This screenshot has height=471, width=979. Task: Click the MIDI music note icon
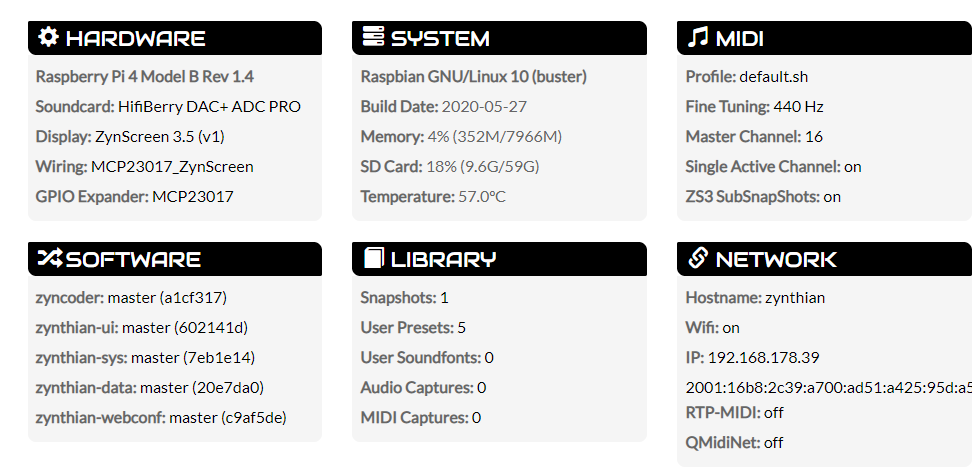[x=697, y=37]
